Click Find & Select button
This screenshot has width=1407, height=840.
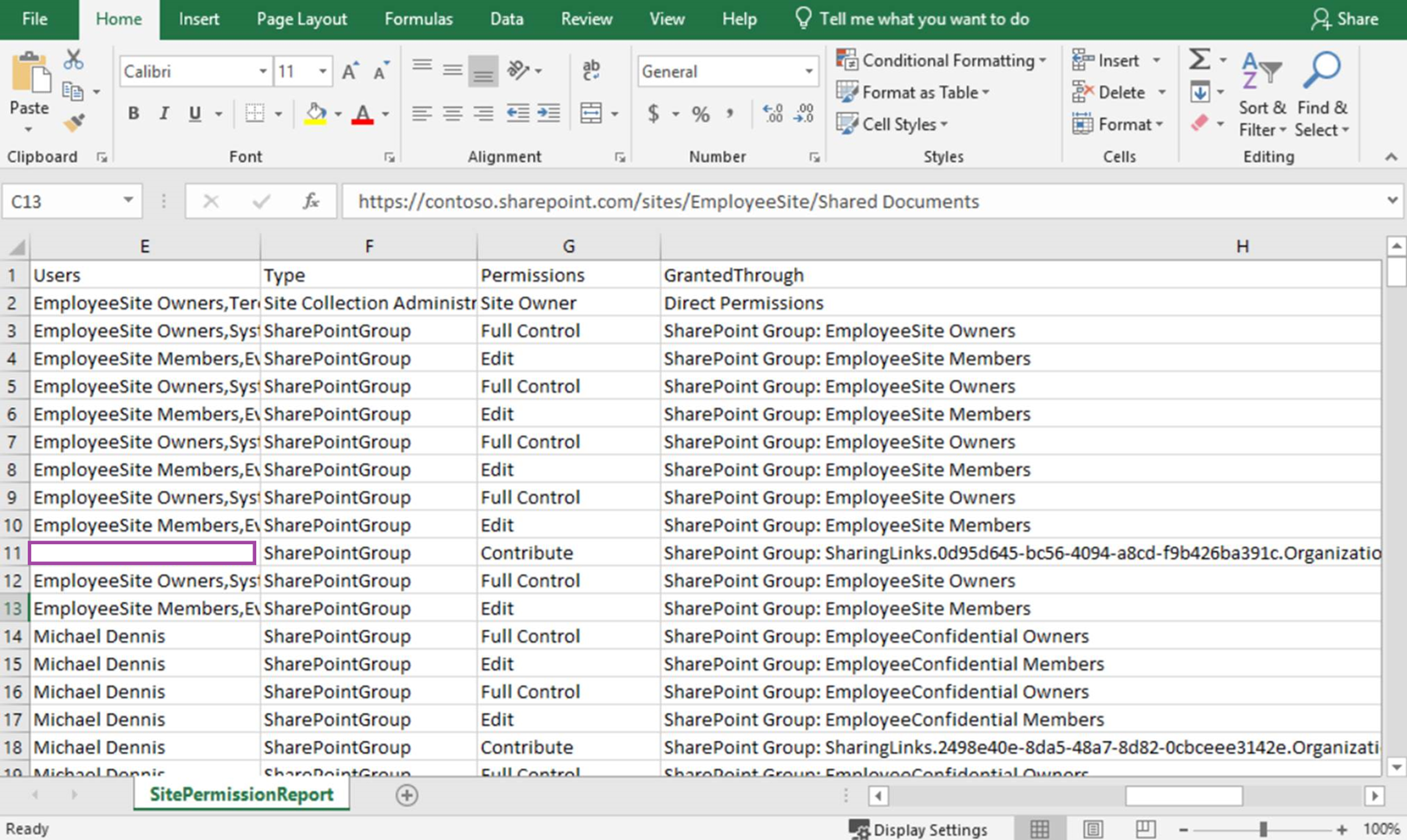pyautogui.click(x=1322, y=94)
